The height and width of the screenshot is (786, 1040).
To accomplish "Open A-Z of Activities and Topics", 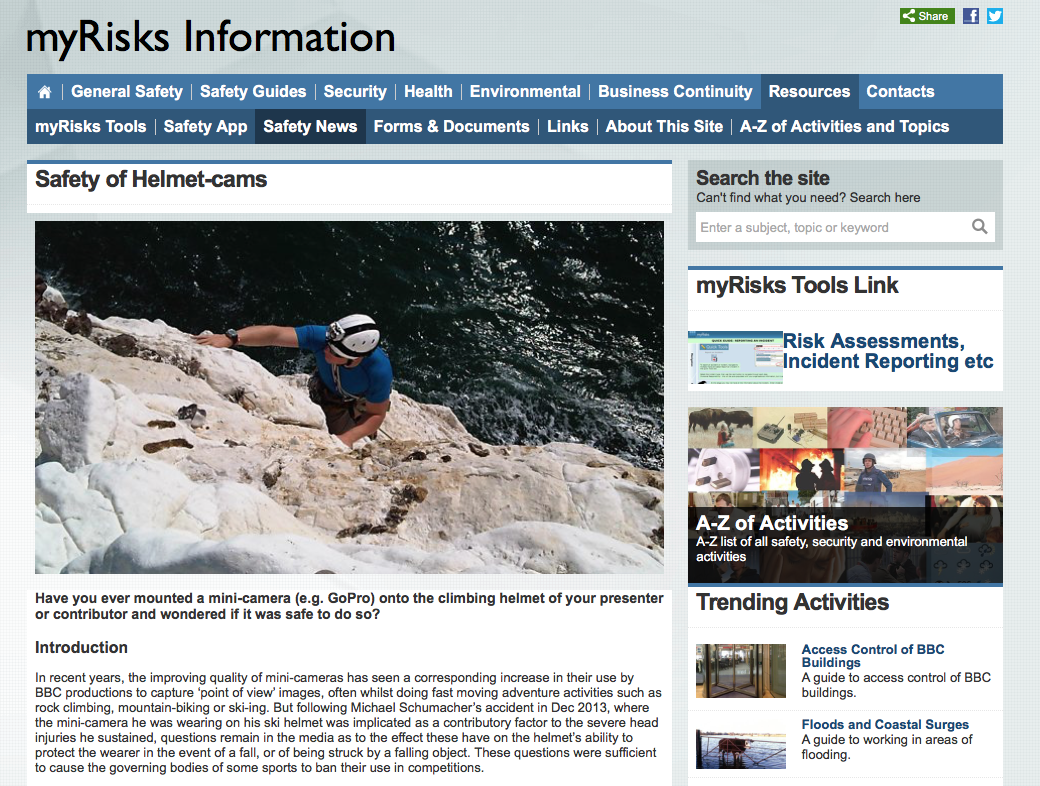I will pyautogui.click(x=844, y=126).
